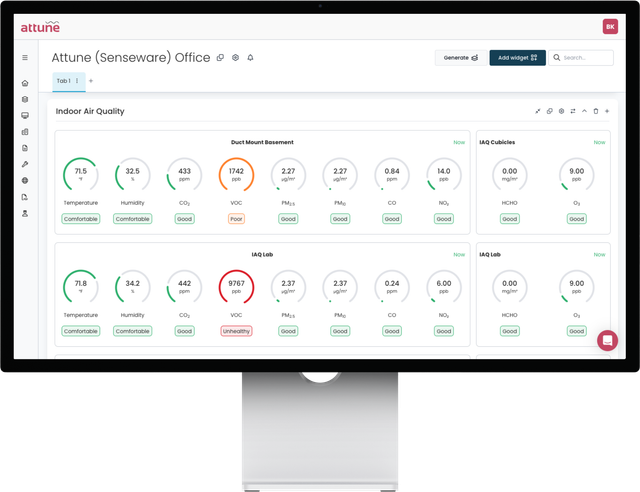Click the 6.00 ppb NO2 gauge
The height and width of the screenshot is (492, 640).
[x=444, y=287]
